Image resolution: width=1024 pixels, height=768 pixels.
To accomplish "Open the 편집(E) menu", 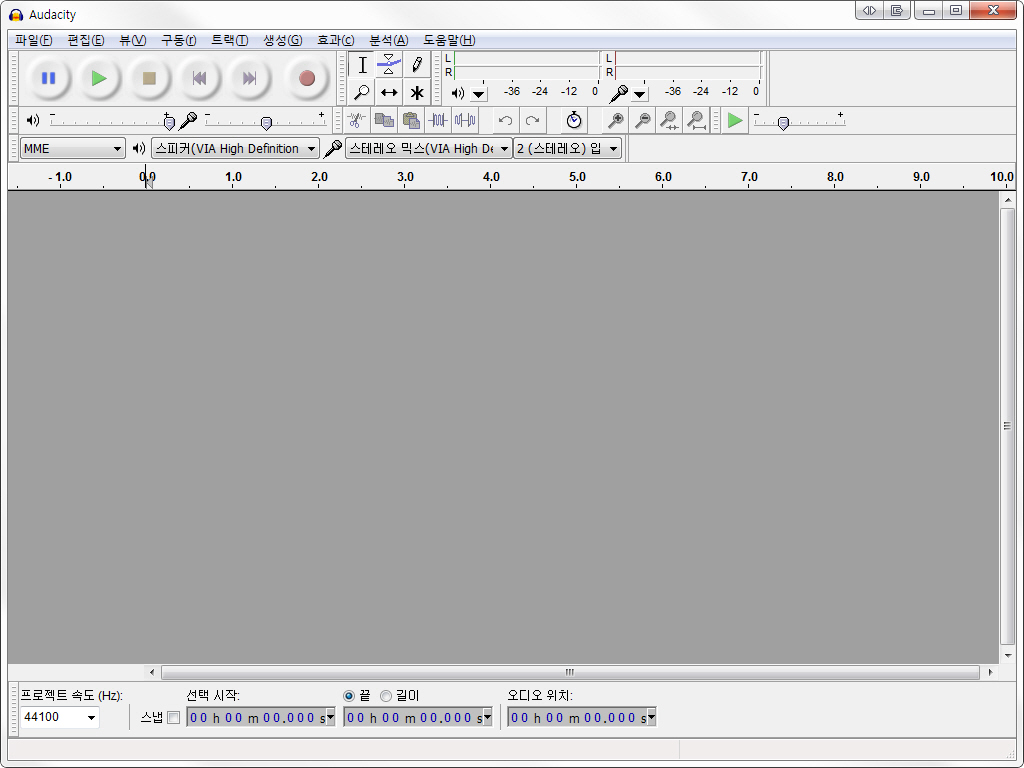I will (x=86, y=40).
